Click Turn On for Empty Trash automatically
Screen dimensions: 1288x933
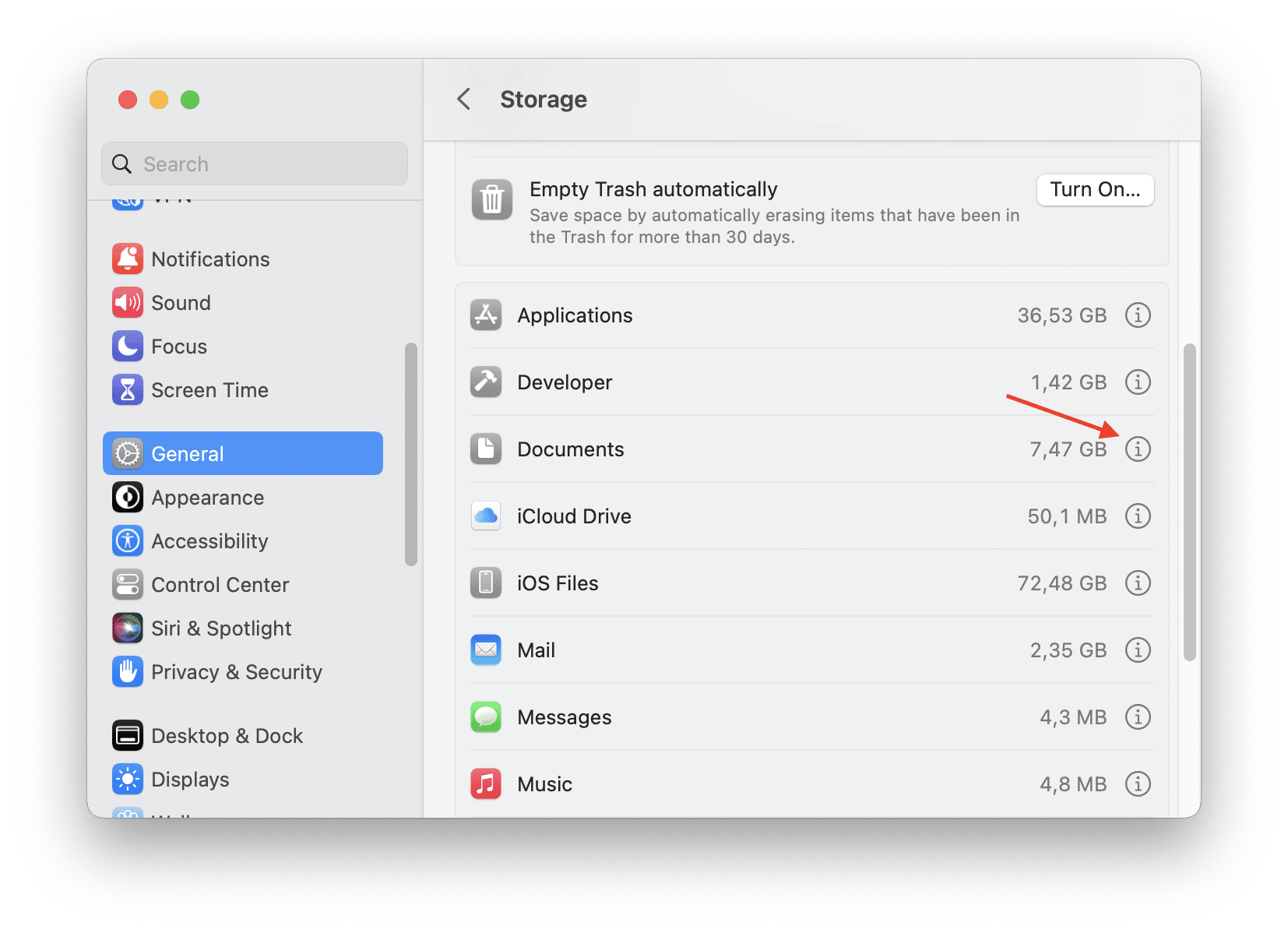[1095, 189]
